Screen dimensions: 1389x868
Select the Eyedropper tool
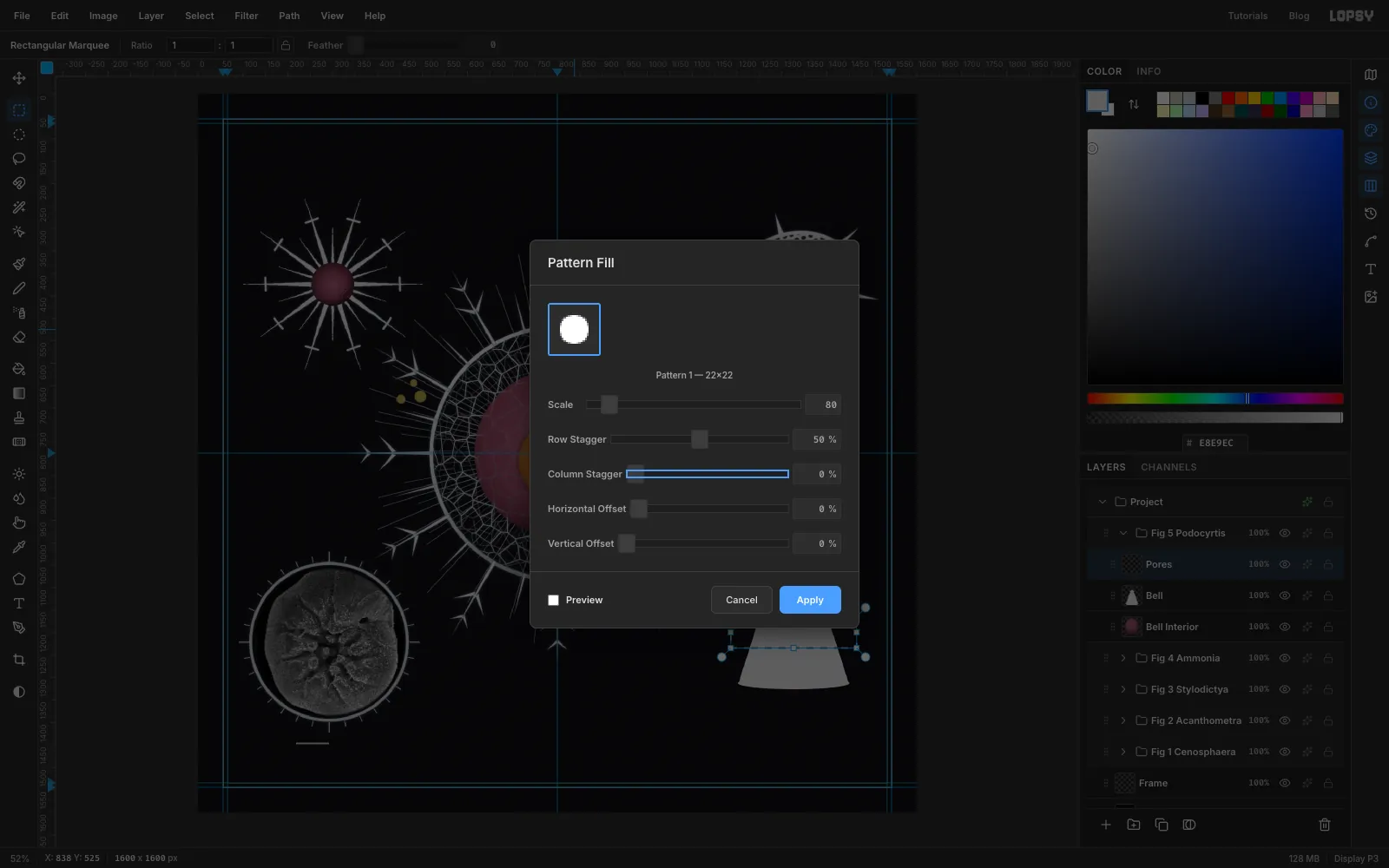point(19,548)
